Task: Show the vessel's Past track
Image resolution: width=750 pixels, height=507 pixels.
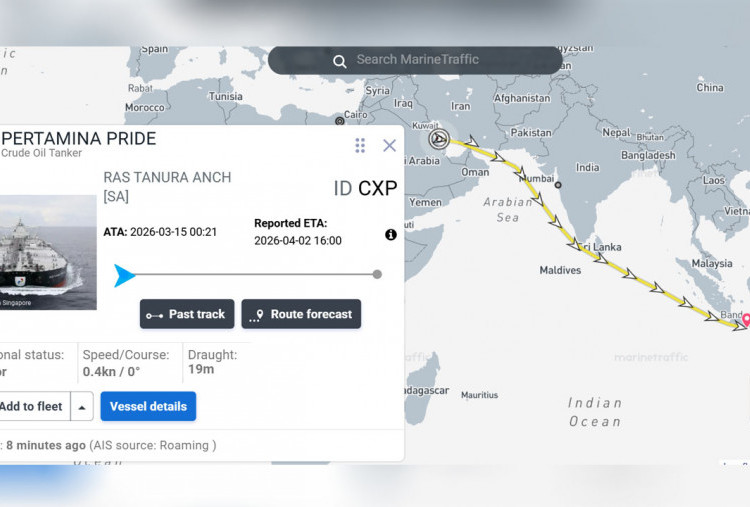Action: coord(187,314)
